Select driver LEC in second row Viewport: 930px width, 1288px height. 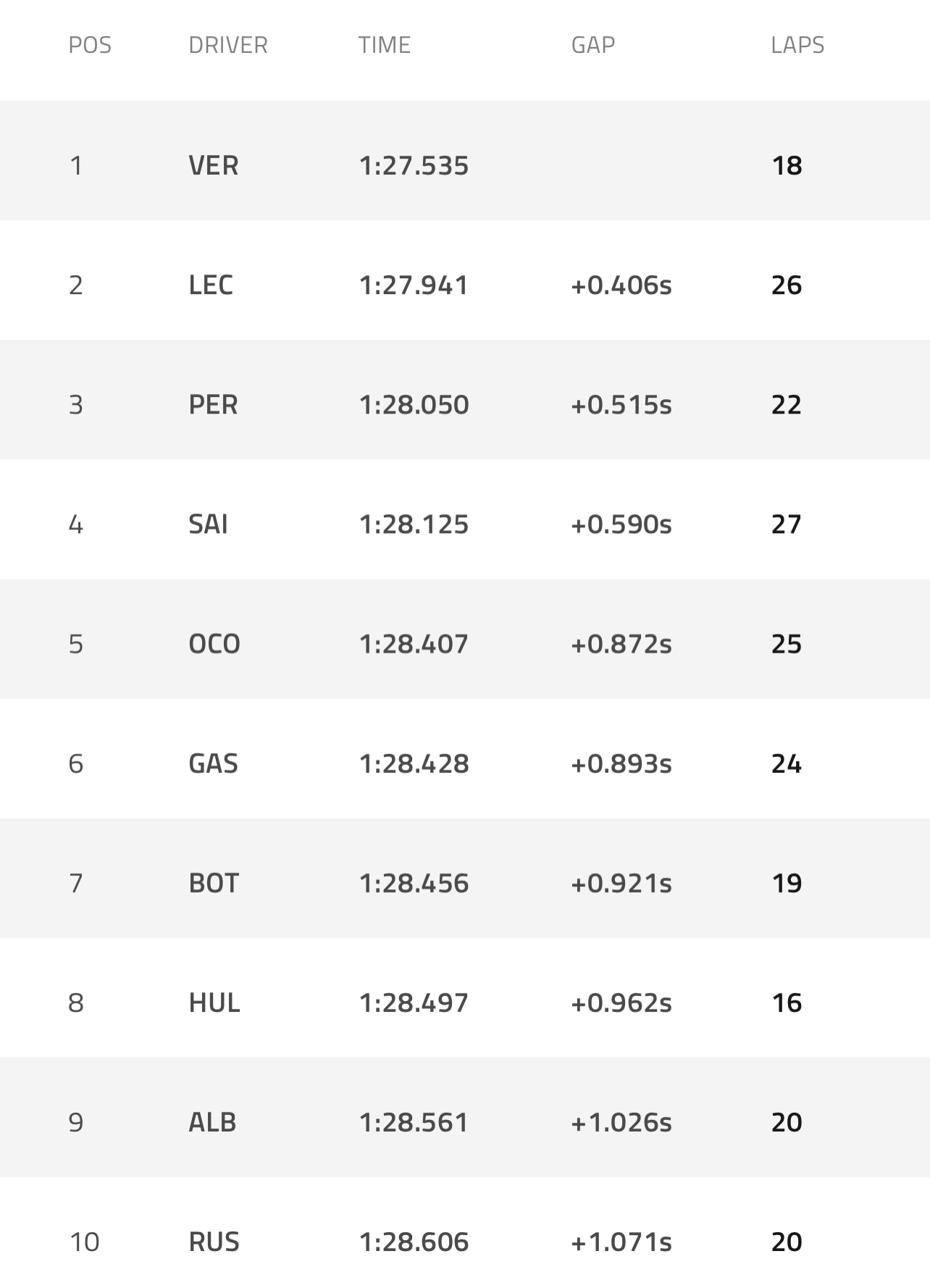[x=211, y=285]
